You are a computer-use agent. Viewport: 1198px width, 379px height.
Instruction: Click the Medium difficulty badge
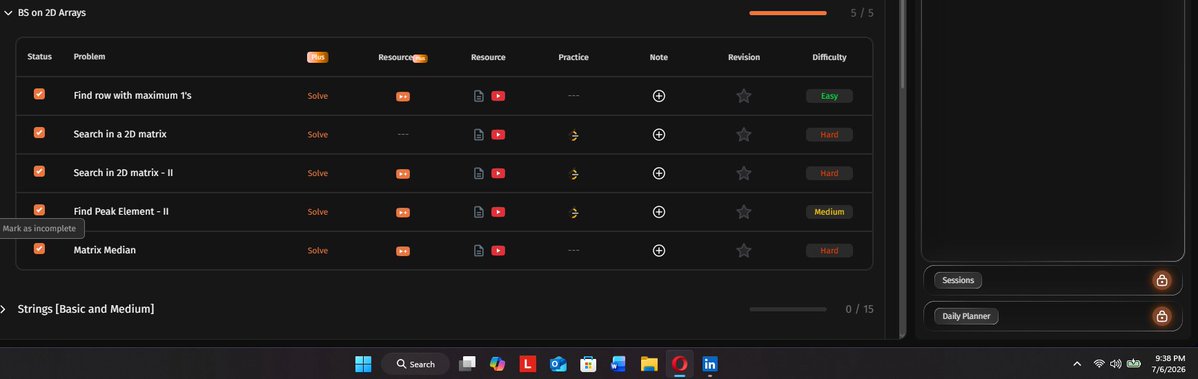tap(829, 212)
